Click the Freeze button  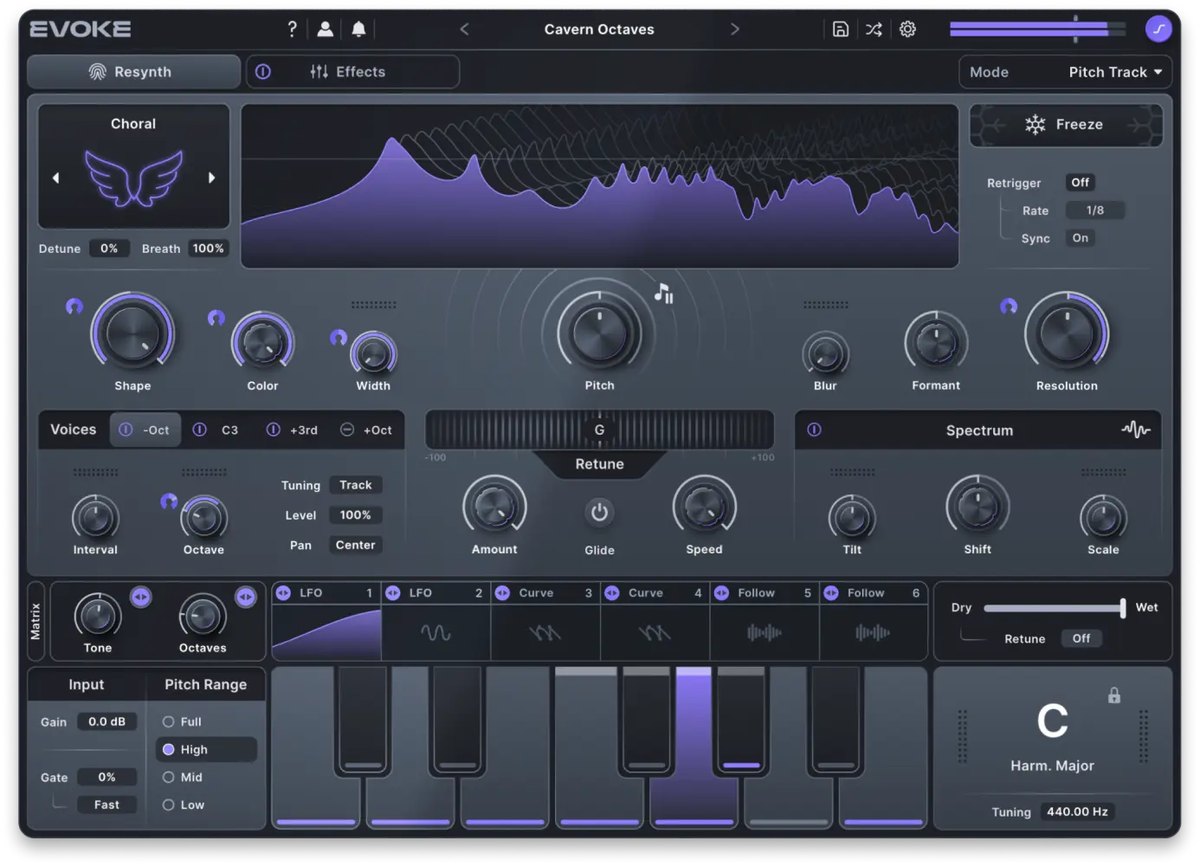(1066, 125)
